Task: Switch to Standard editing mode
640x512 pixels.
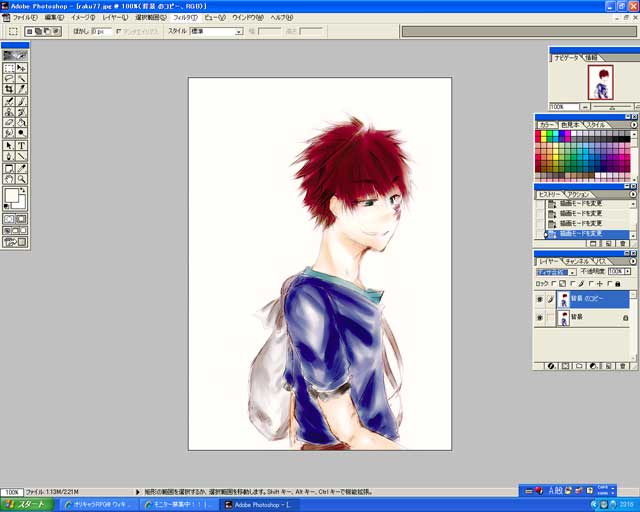Action: tap(9, 219)
